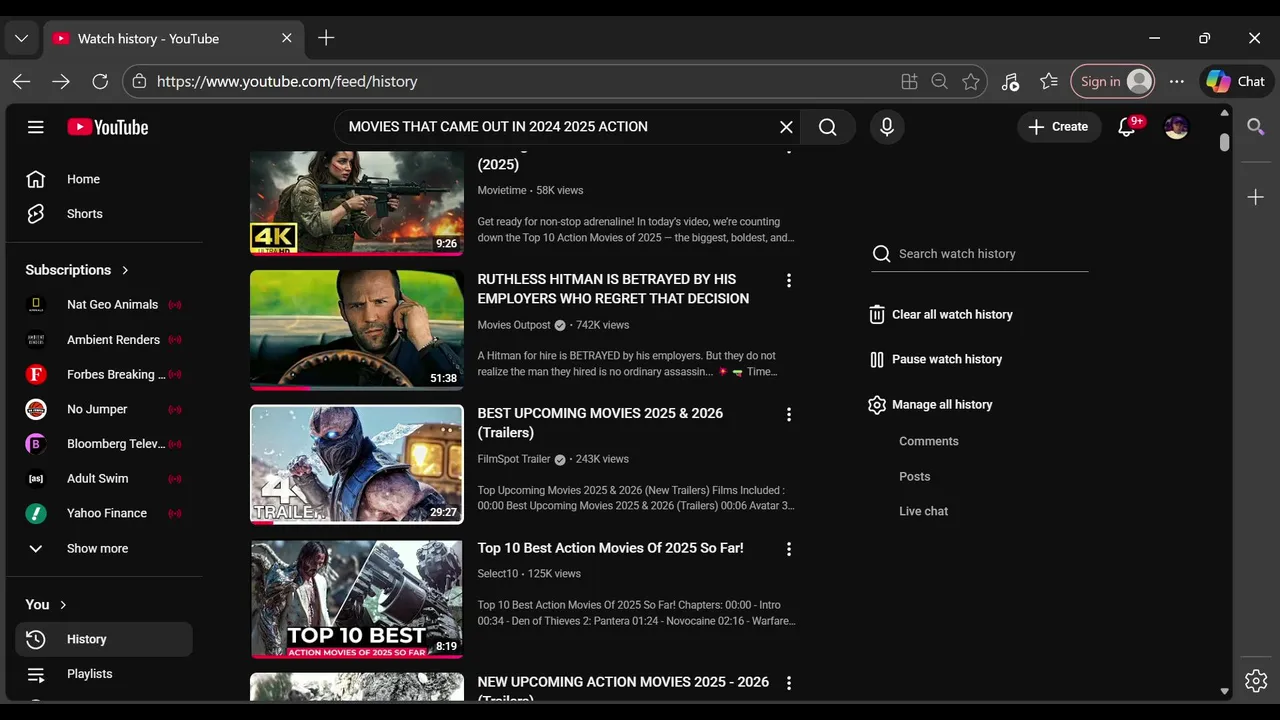Open the Top 10 Best thumbnail
This screenshot has width=1280, height=720.
tap(357, 599)
